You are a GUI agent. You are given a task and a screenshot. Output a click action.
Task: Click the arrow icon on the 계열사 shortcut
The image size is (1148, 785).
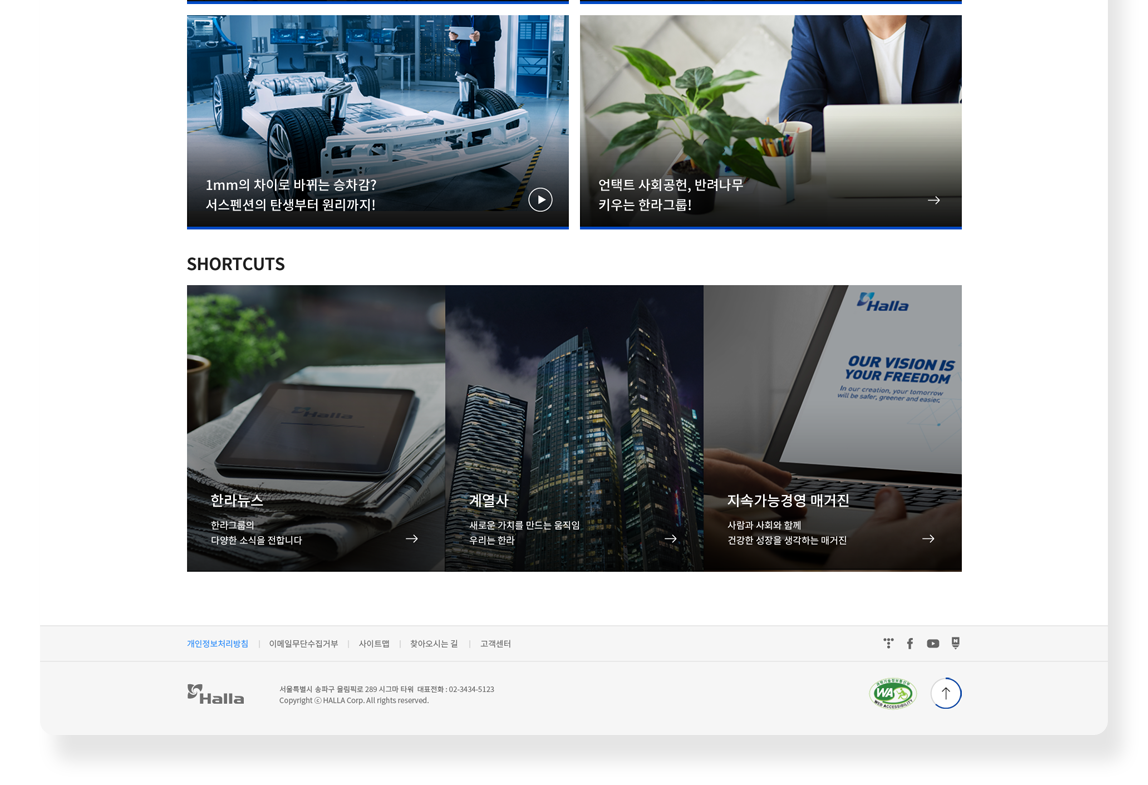click(x=670, y=539)
